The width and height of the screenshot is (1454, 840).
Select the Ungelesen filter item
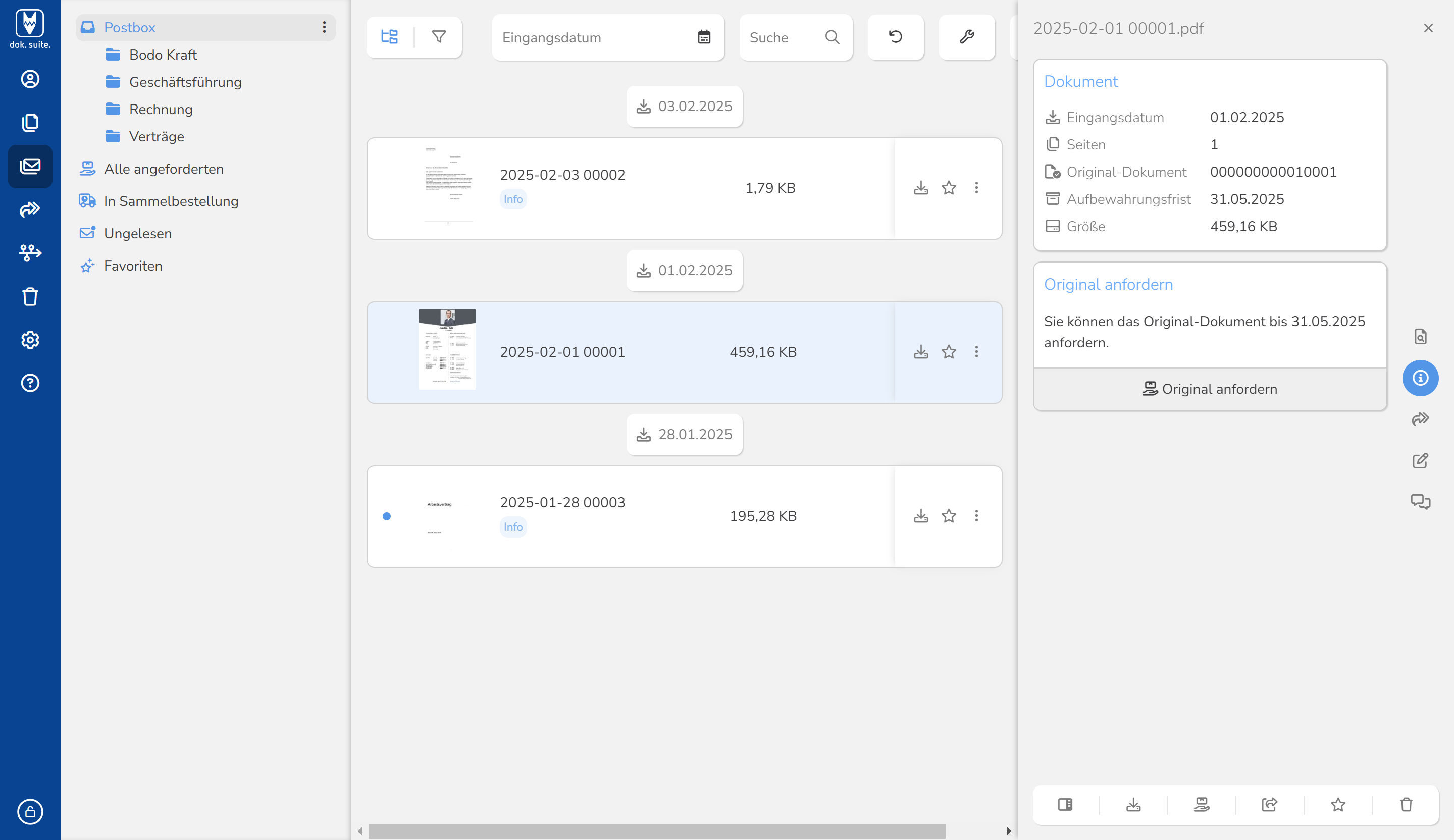(138, 234)
